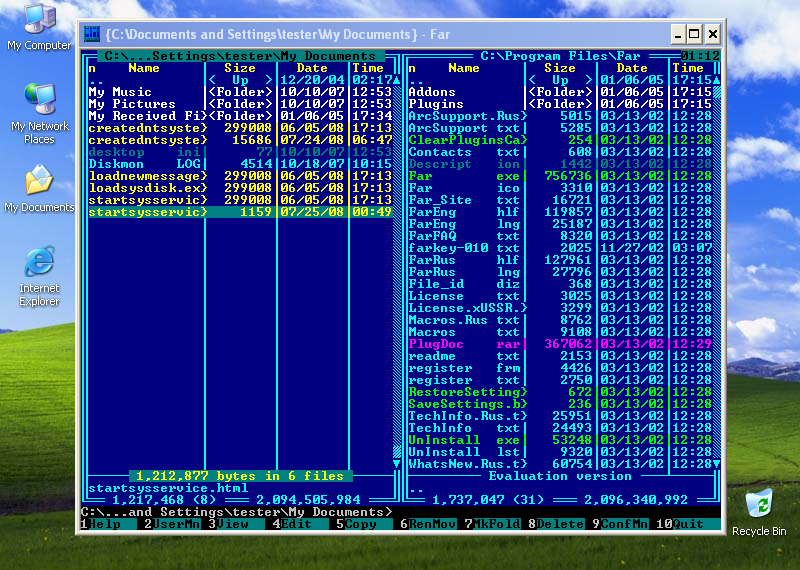Click 5 Copy in the key bar
This screenshot has width=800, height=570.
364,524
